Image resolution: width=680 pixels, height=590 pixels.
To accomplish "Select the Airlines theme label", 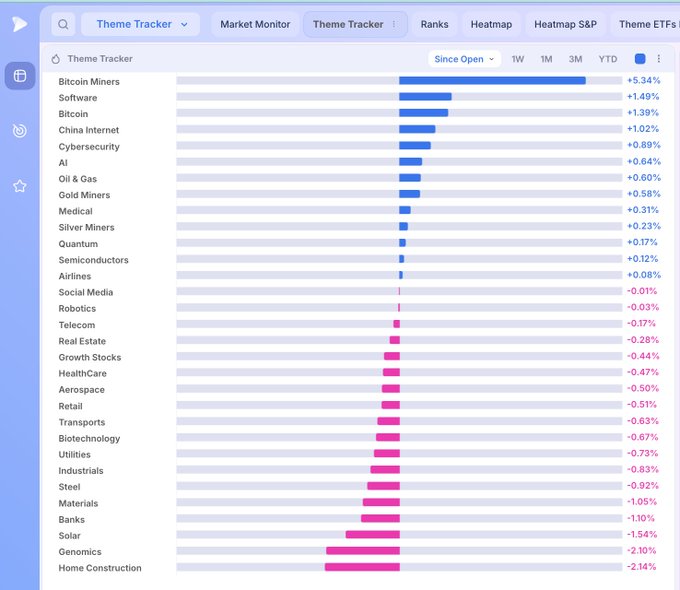I will coord(75,276).
